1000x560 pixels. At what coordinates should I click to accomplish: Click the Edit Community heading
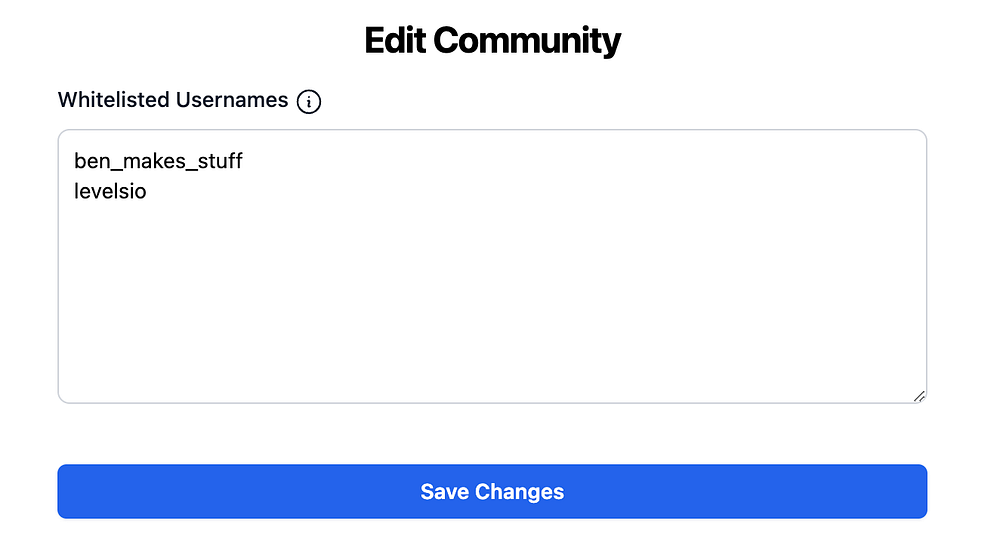point(492,41)
